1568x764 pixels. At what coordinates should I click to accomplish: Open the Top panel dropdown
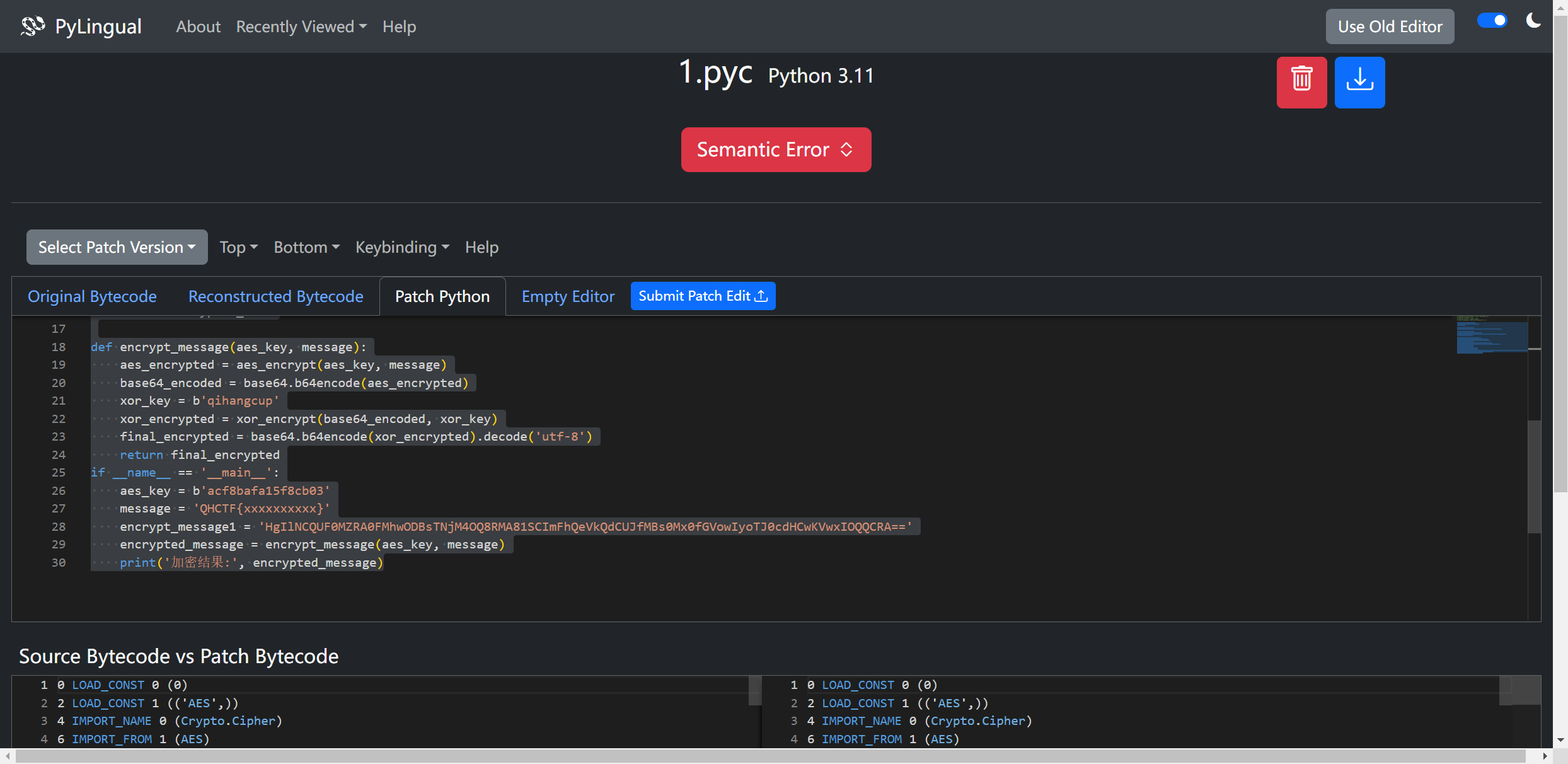tap(238, 247)
